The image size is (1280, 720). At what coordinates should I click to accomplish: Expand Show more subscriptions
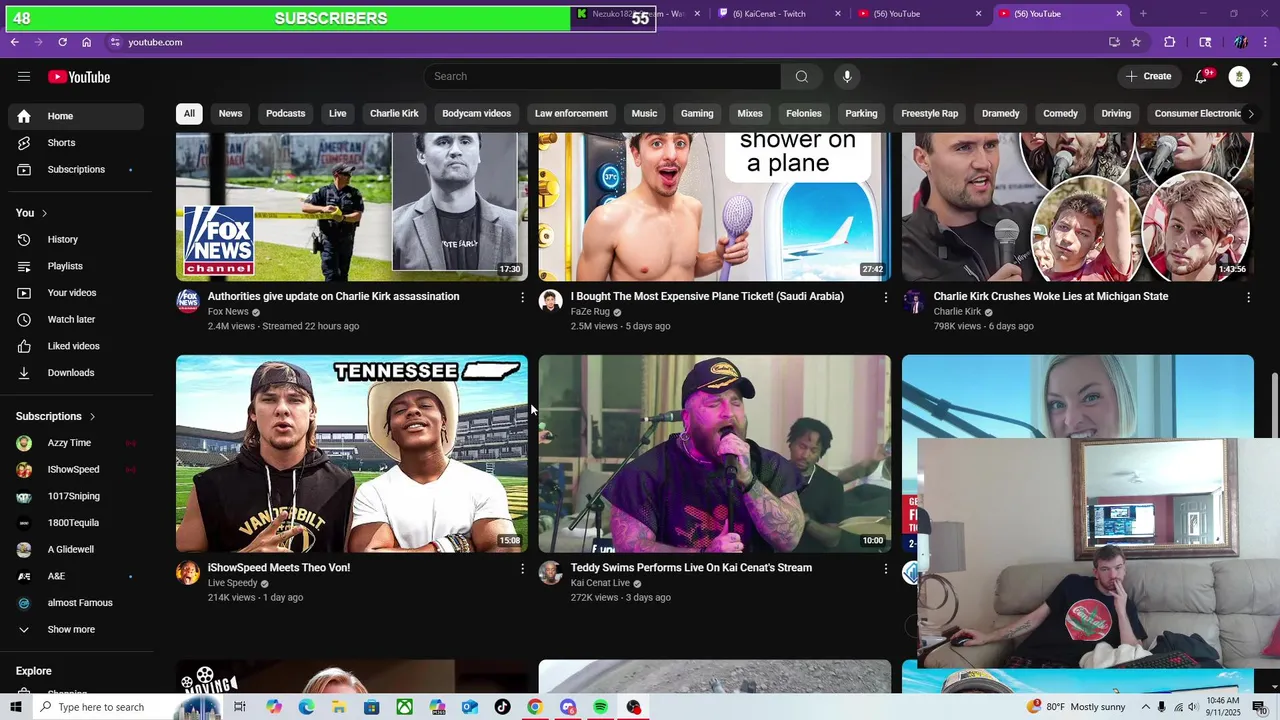[76, 630]
